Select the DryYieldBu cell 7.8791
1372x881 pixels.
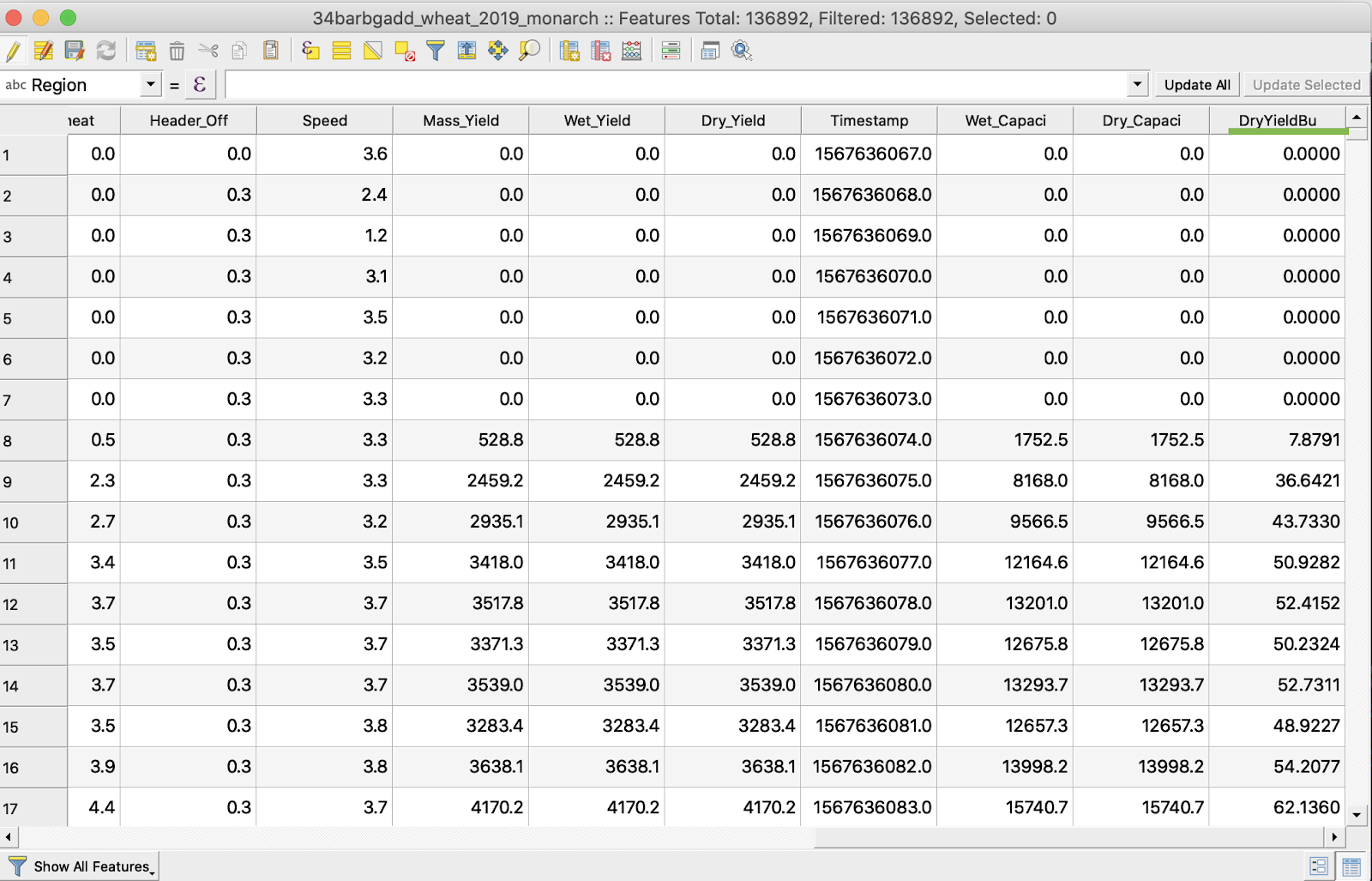(x=1278, y=440)
